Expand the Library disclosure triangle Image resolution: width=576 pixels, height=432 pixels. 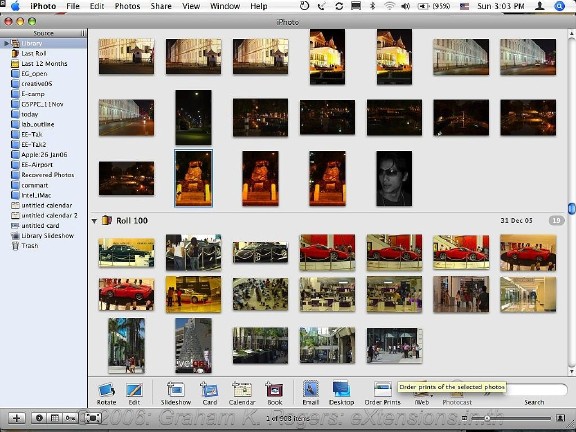coord(6,43)
